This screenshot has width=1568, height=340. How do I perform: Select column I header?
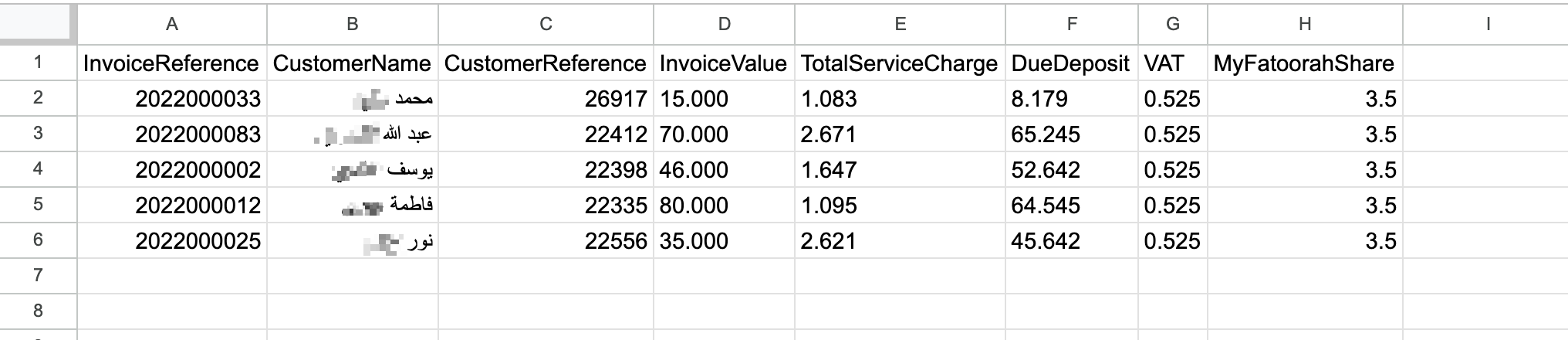click(1485, 24)
